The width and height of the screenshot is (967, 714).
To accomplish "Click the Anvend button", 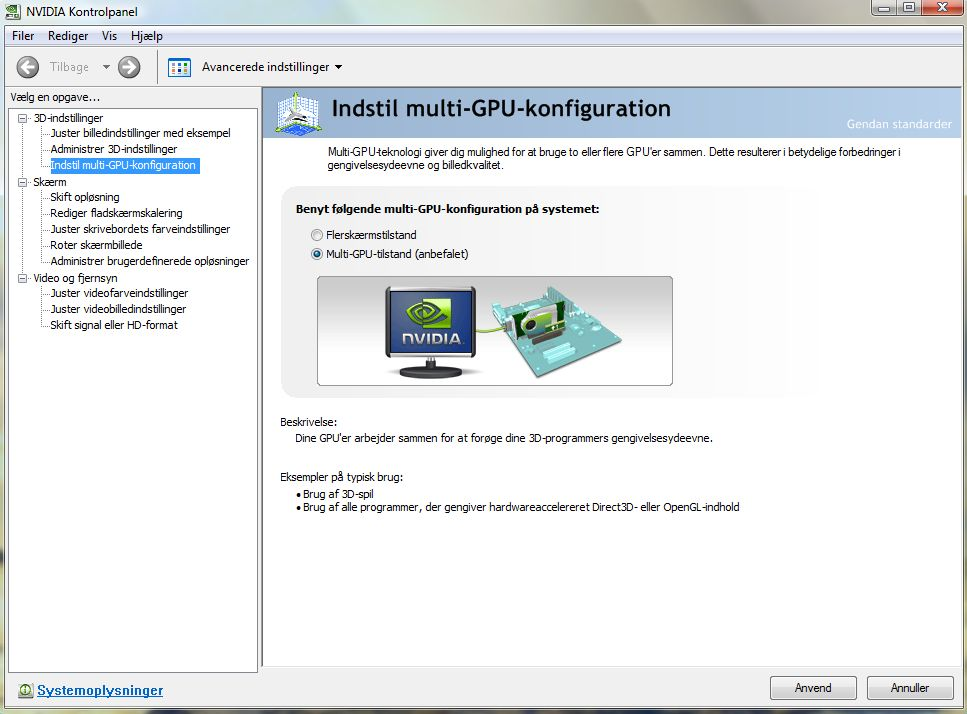I will point(813,688).
